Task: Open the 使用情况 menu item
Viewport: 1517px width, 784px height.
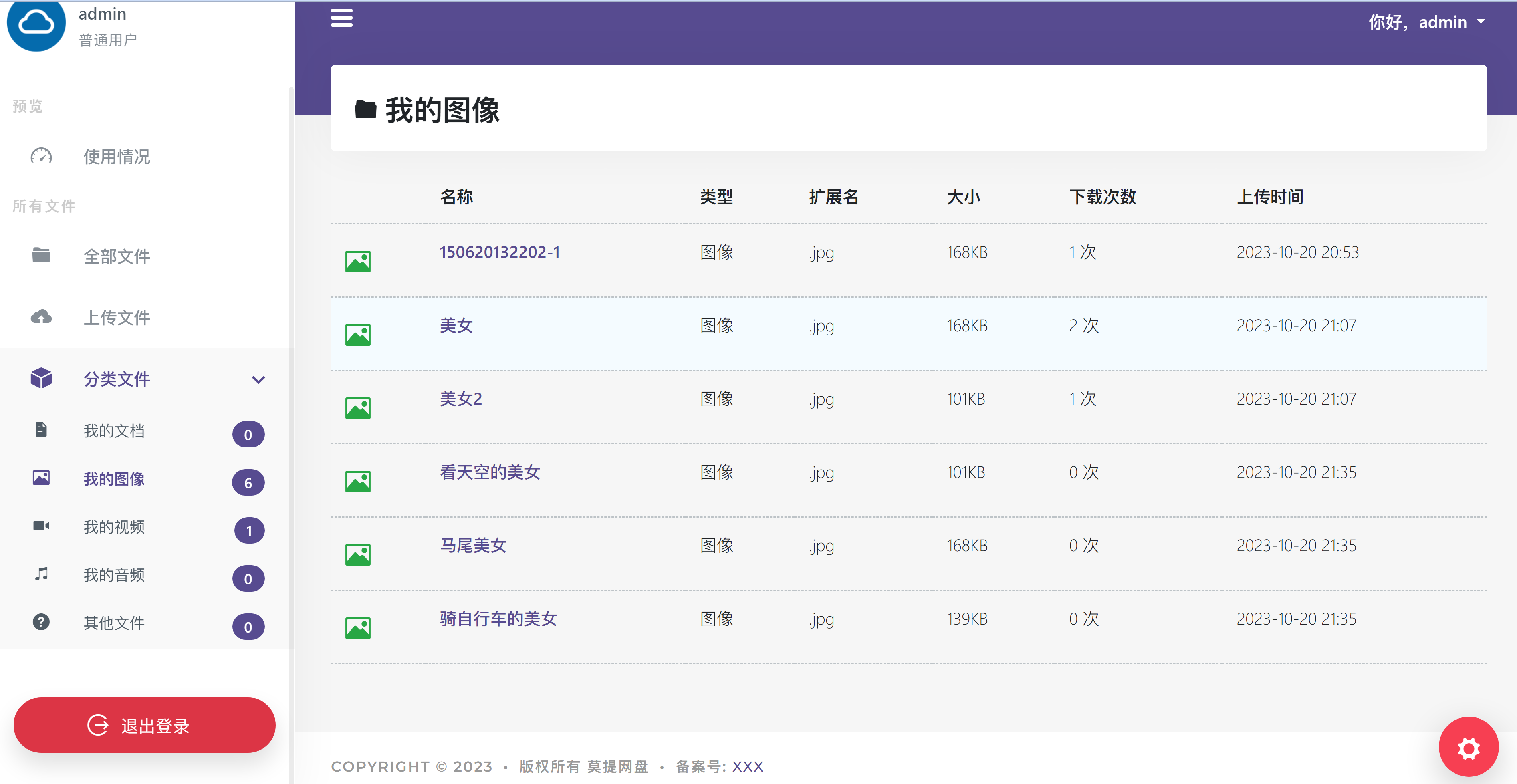Action: pyautogui.click(x=117, y=157)
